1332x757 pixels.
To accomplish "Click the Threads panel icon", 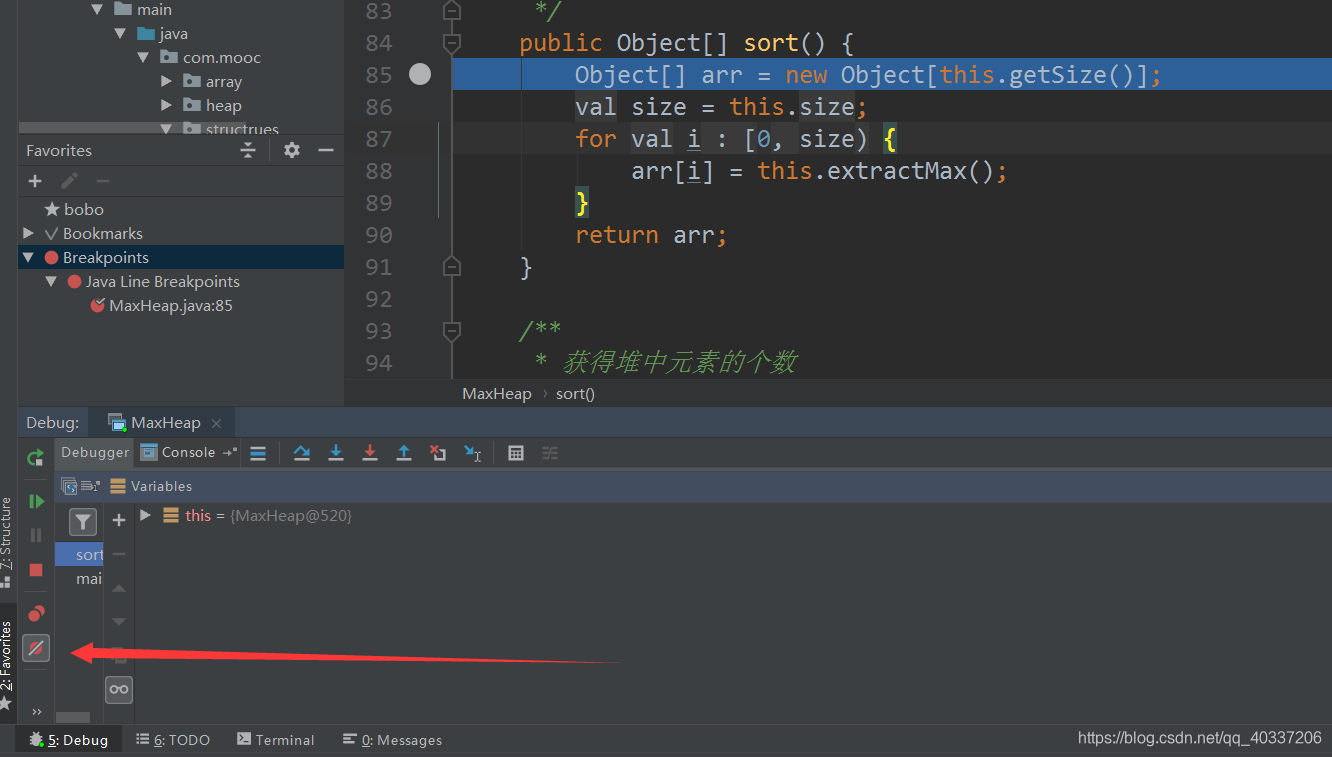I will point(90,486).
